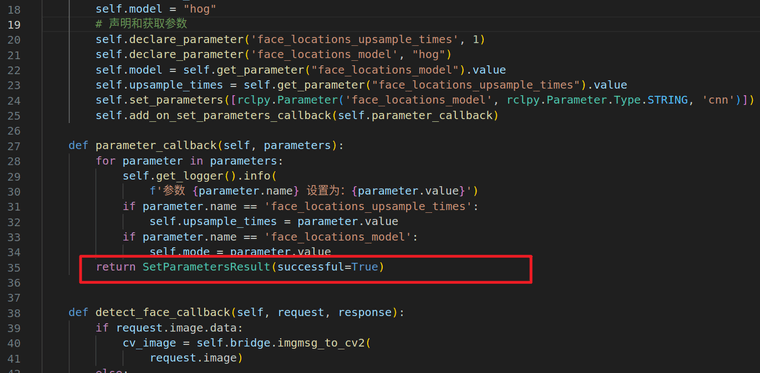Click the 'return' keyword on line 35

click(x=115, y=267)
